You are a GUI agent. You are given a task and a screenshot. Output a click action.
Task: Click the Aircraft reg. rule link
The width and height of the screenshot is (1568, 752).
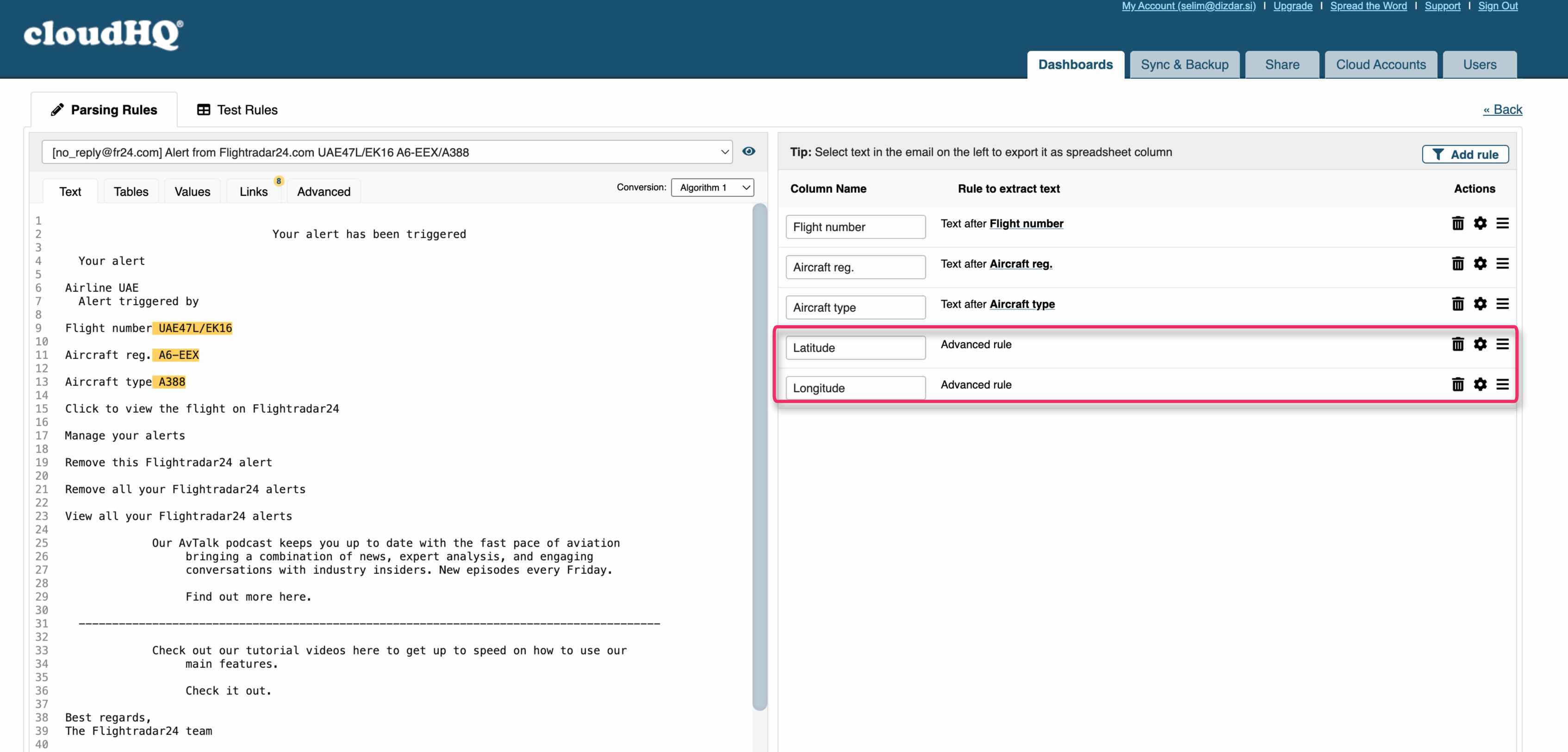point(1021,263)
